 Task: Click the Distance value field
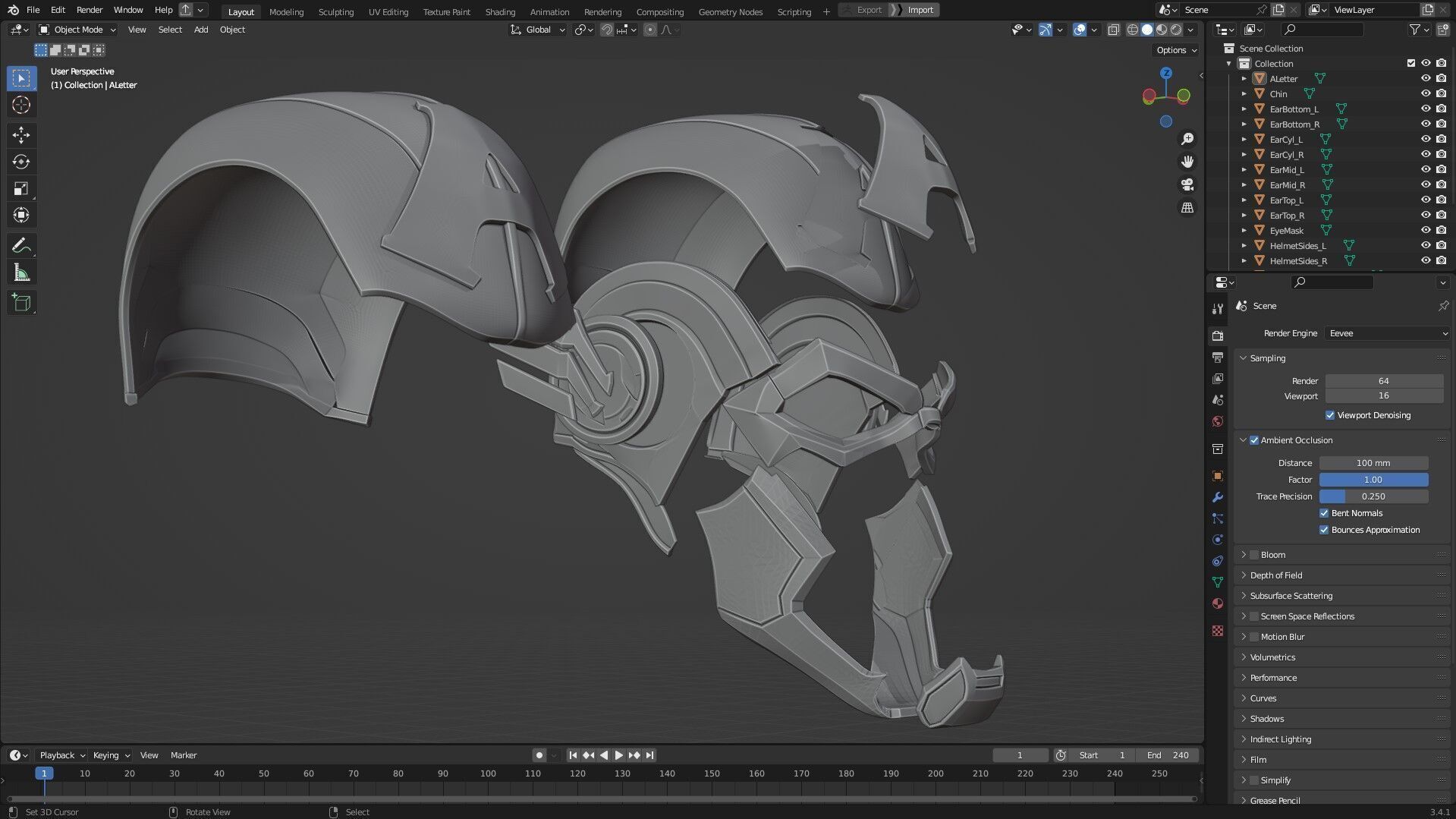point(1373,463)
